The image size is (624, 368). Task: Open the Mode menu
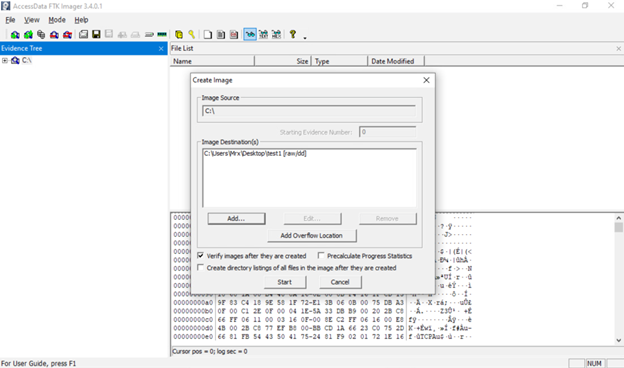tap(57, 20)
